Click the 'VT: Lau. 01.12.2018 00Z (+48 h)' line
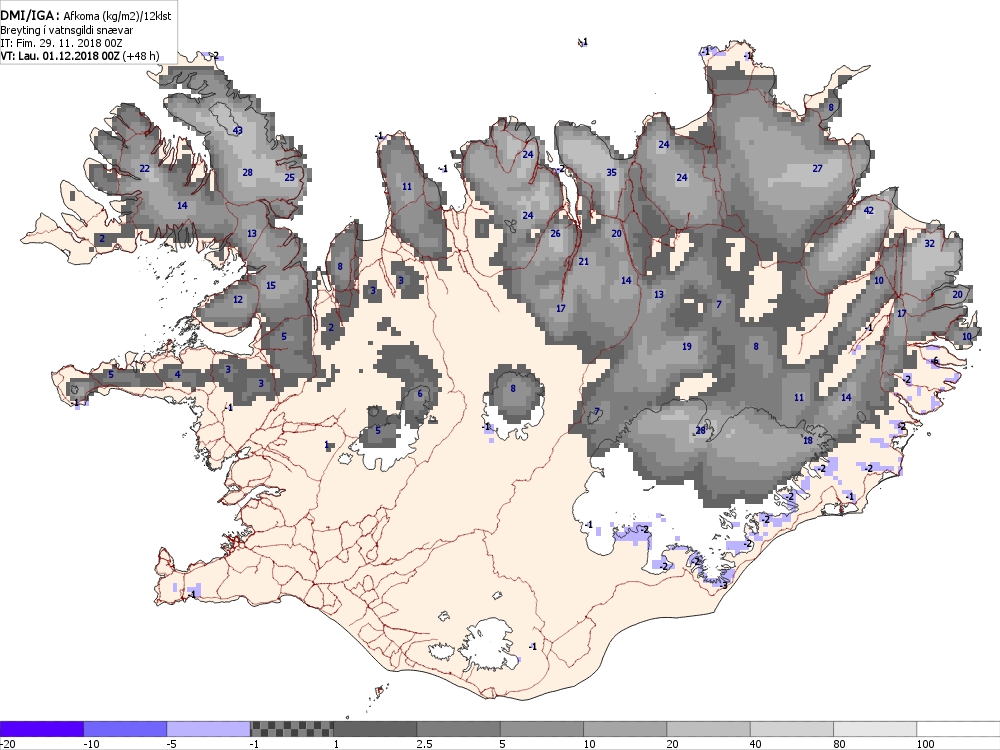Screen dimensions: 1000x750 pos(79,55)
